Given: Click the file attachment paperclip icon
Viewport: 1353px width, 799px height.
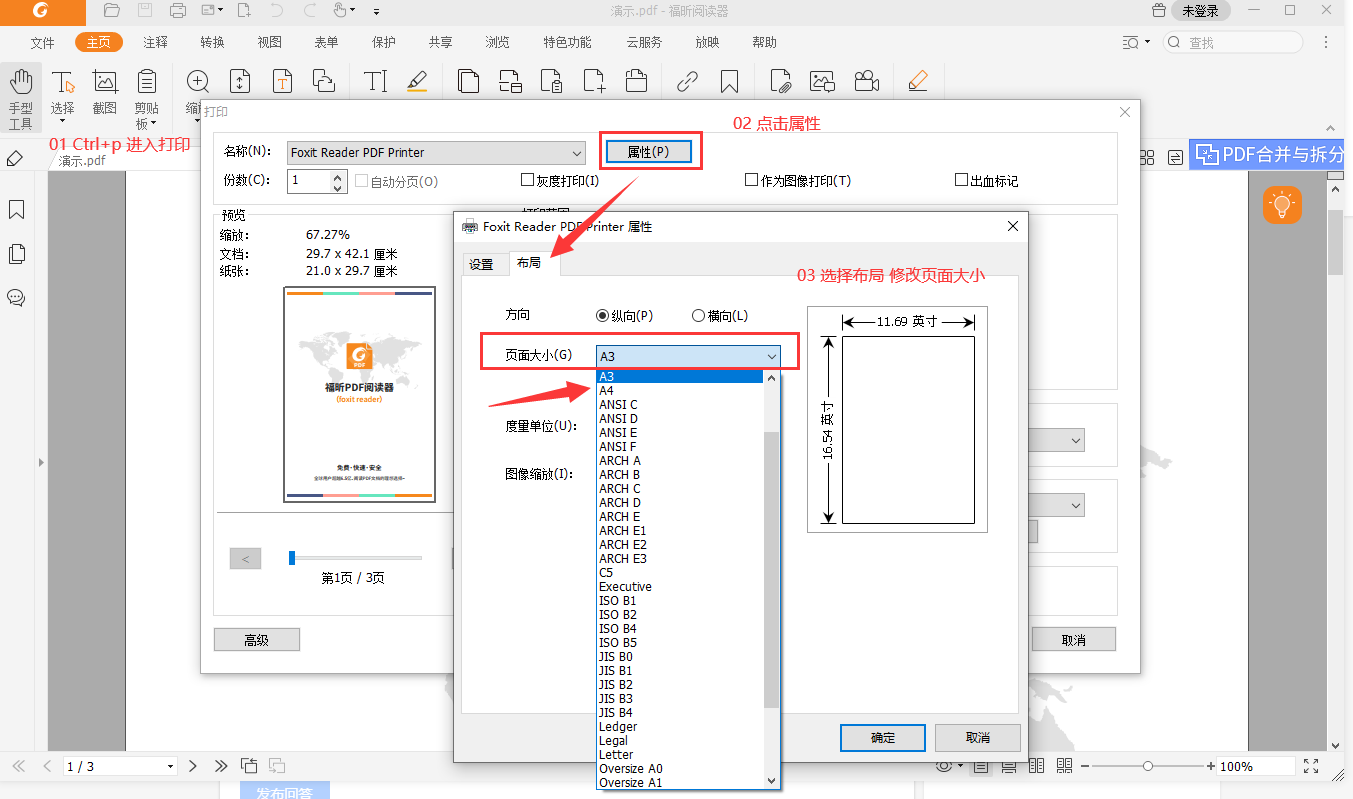Looking at the screenshot, I should [x=781, y=81].
